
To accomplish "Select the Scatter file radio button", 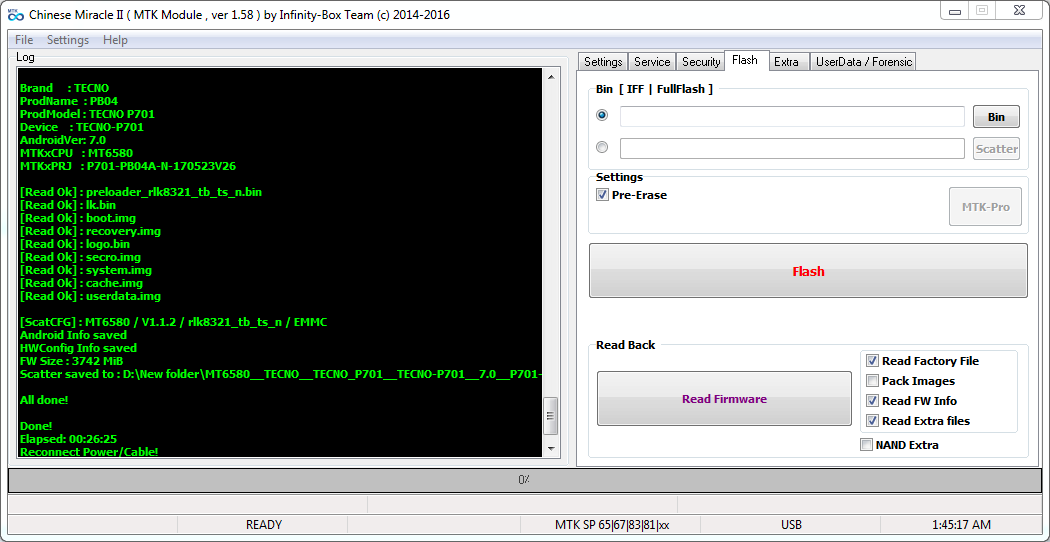I will click(x=602, y=147).
